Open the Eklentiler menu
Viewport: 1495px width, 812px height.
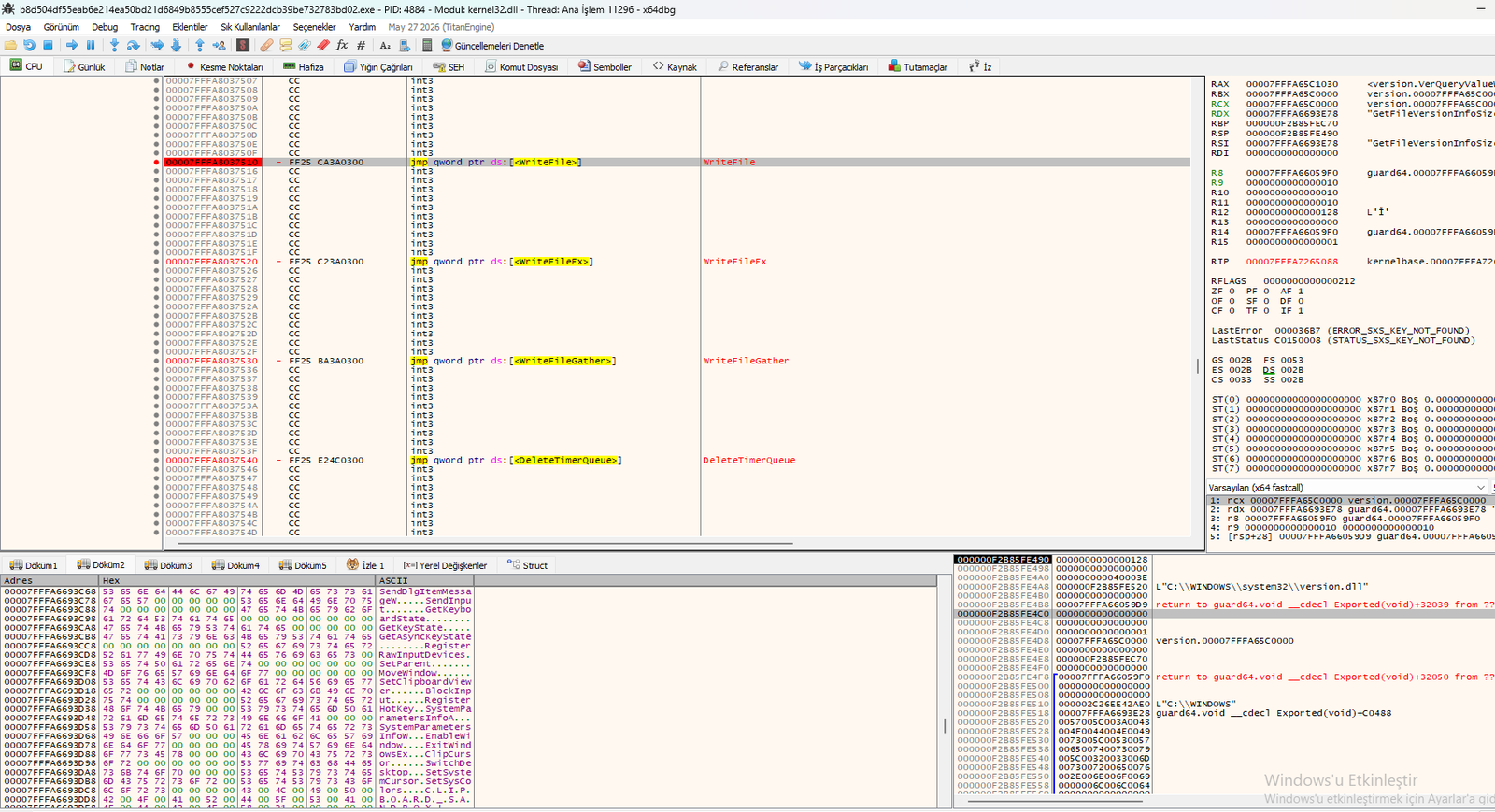pyautogui.click(x=190, y=27)
